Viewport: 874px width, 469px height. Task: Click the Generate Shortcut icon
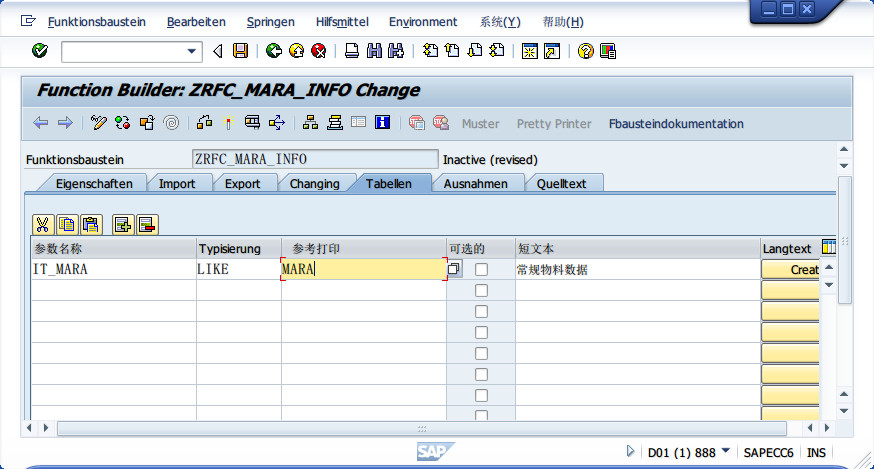(x=551, y=51)
